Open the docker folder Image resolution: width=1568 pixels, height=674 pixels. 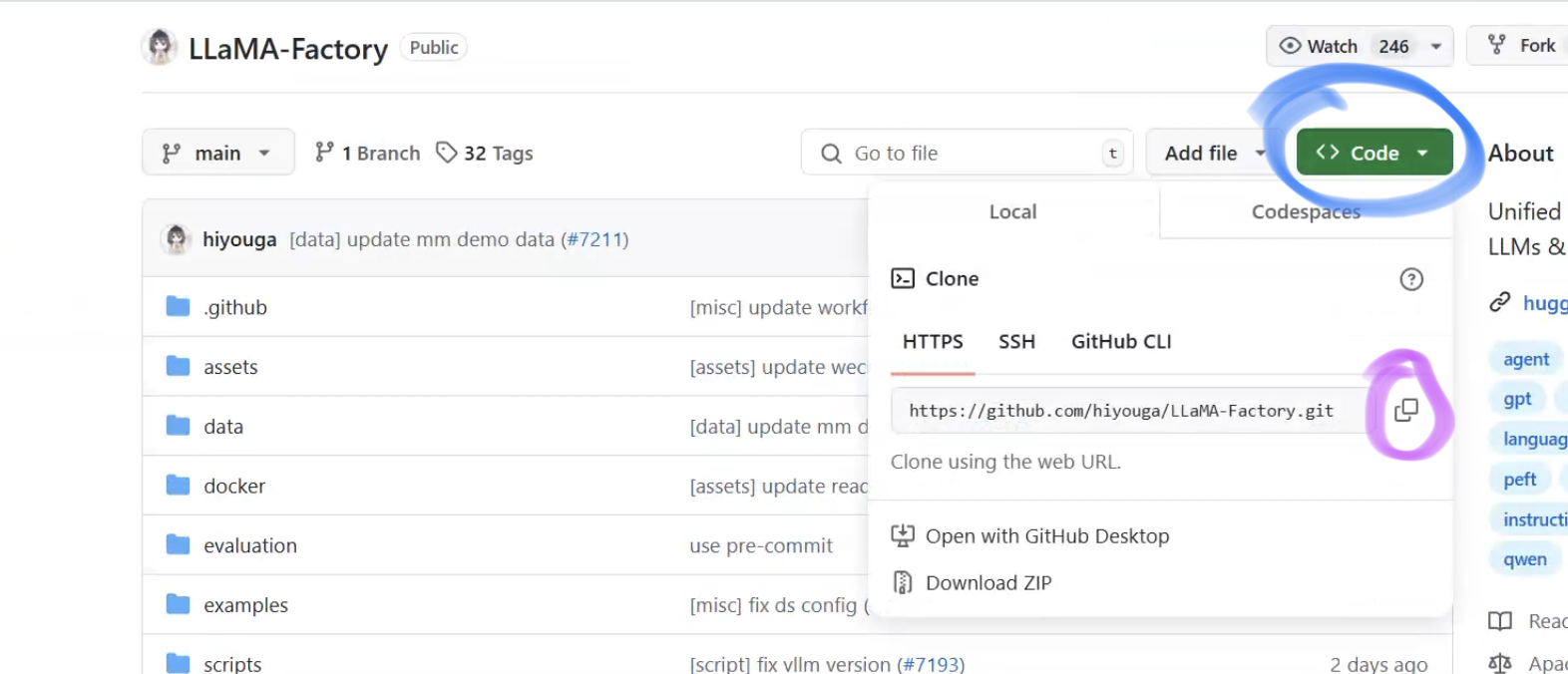coord(234,486)
